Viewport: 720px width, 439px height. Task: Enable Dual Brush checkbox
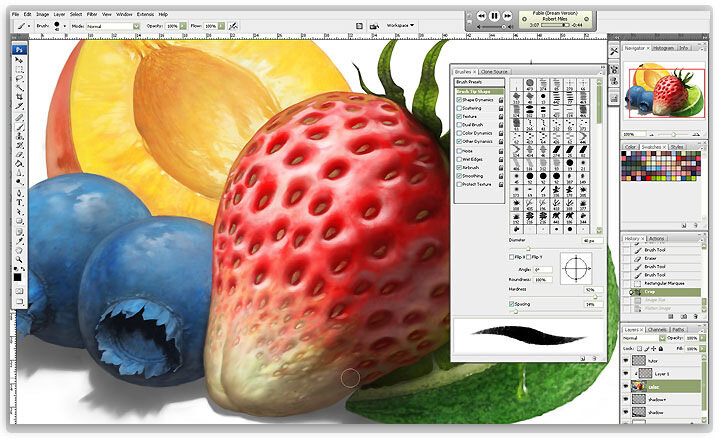[x=459, y=124]
